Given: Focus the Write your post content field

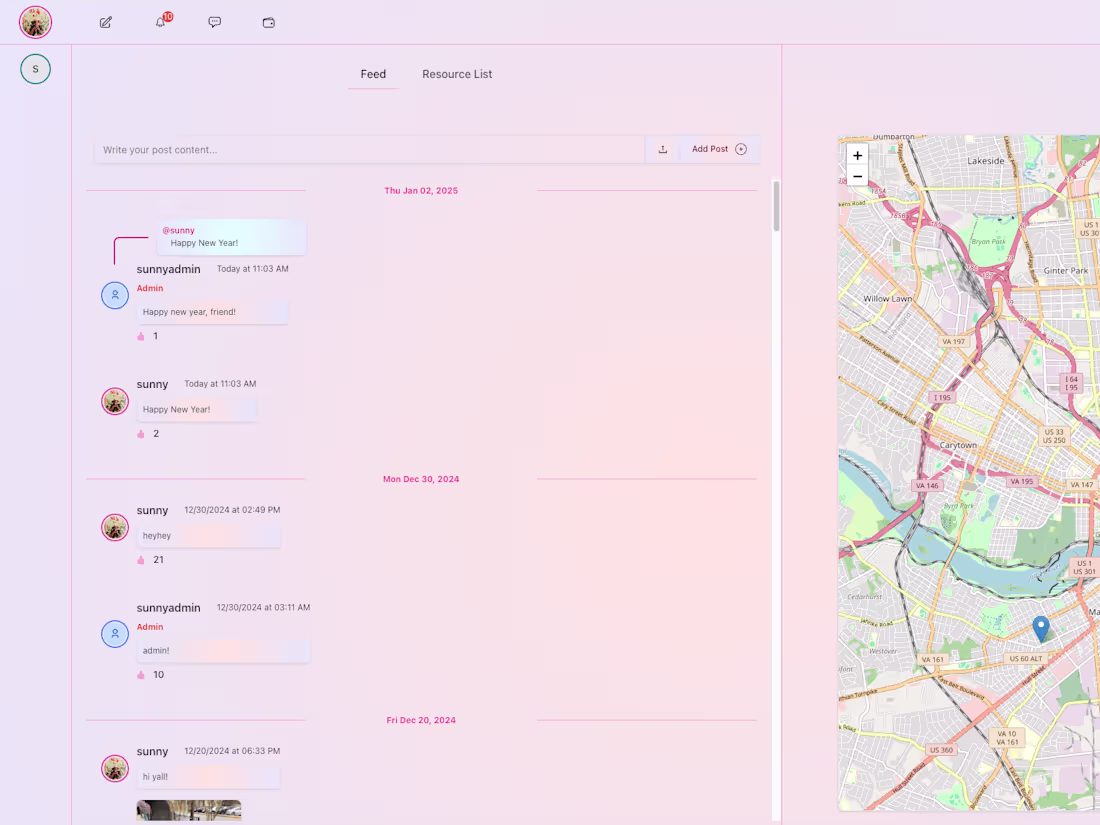Looking at the screenshot, I should (369, 149).
